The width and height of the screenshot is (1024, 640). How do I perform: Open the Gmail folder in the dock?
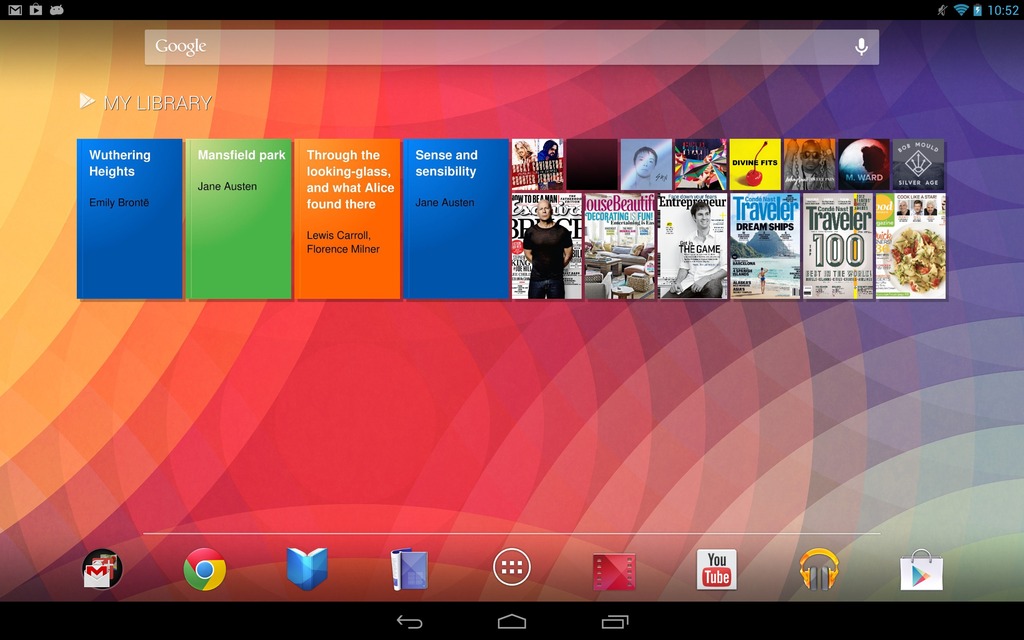tap(102, 569)
